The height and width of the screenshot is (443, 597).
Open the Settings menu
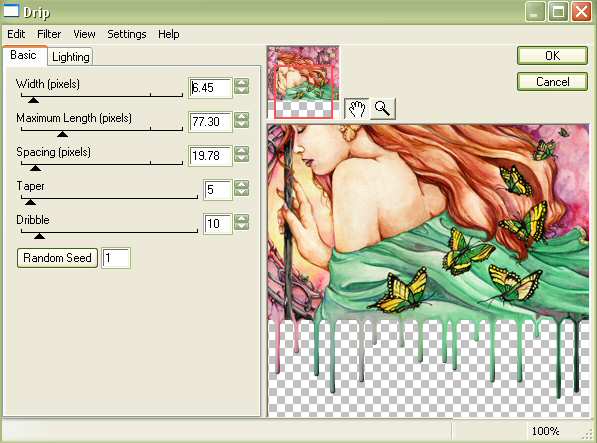click(x=127, y=34)
